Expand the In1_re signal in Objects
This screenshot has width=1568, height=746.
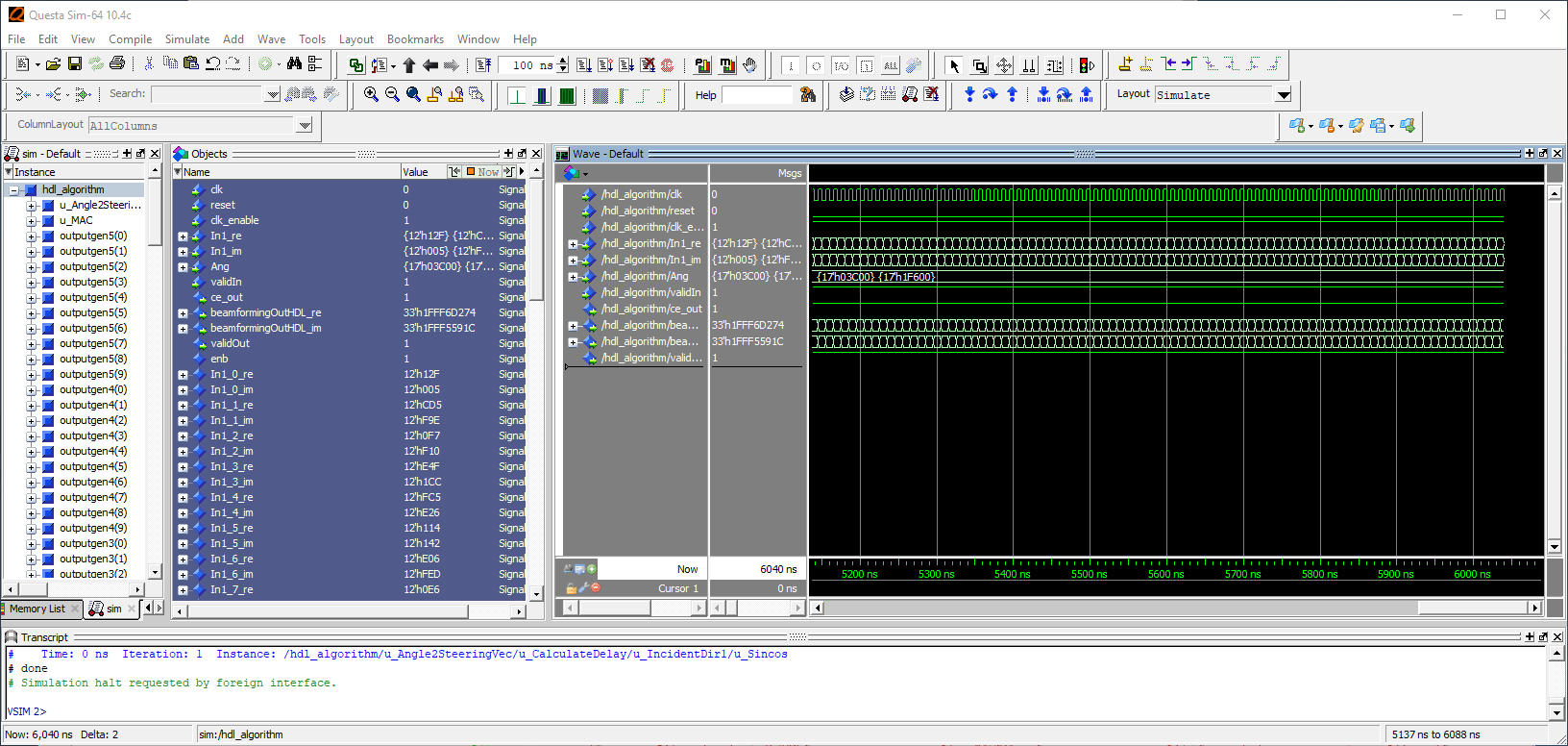(183, 236)
